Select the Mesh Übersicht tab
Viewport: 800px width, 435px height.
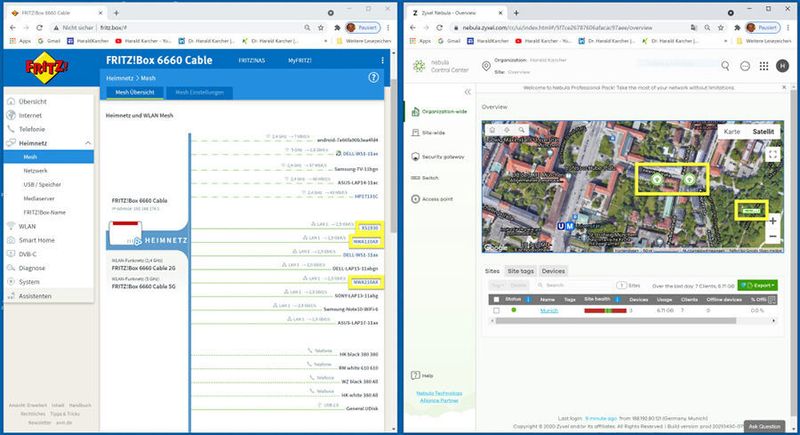pyautogui.click(x=135, y=92)
